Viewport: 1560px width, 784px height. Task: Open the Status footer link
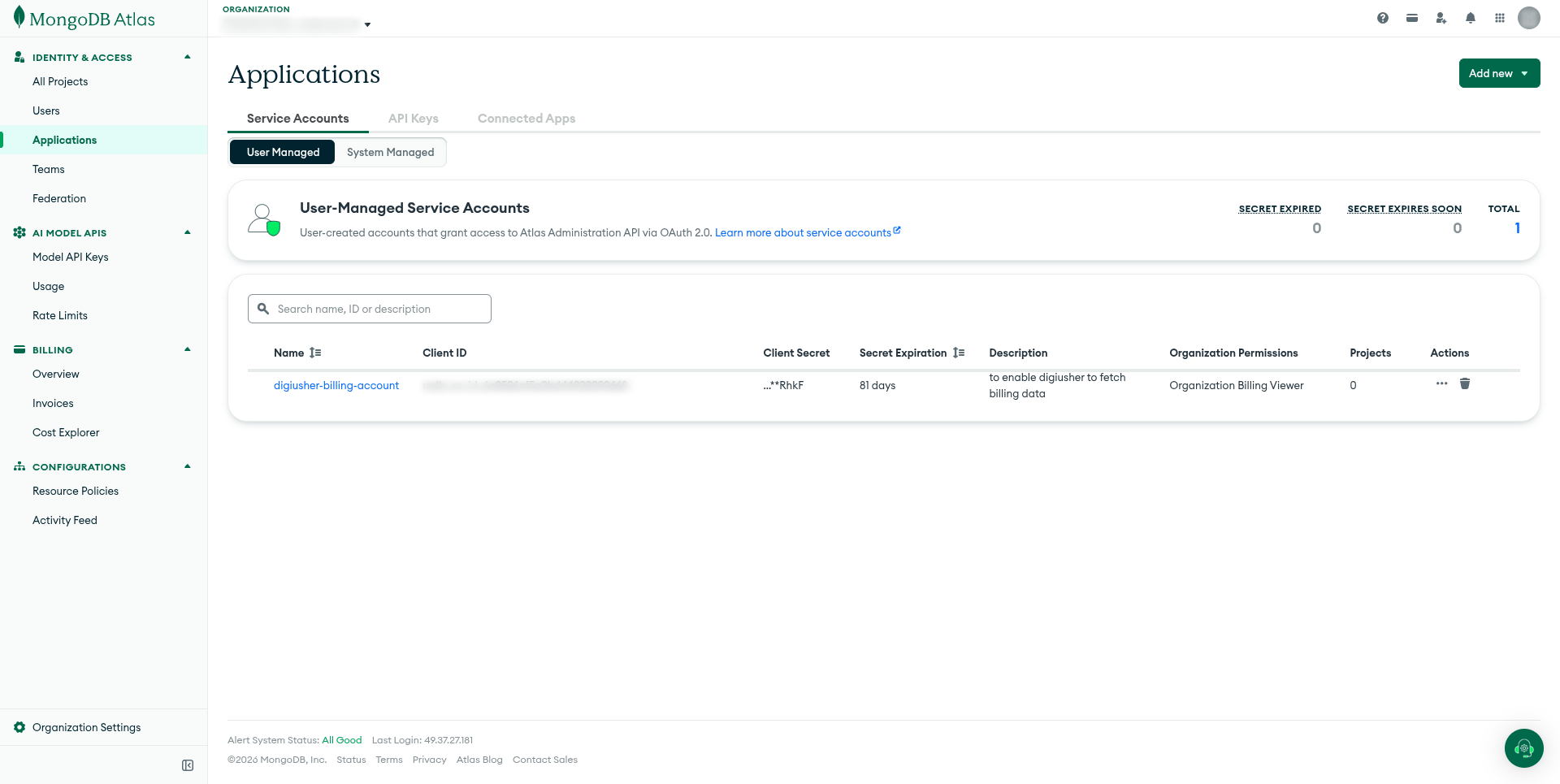point(351,760)
